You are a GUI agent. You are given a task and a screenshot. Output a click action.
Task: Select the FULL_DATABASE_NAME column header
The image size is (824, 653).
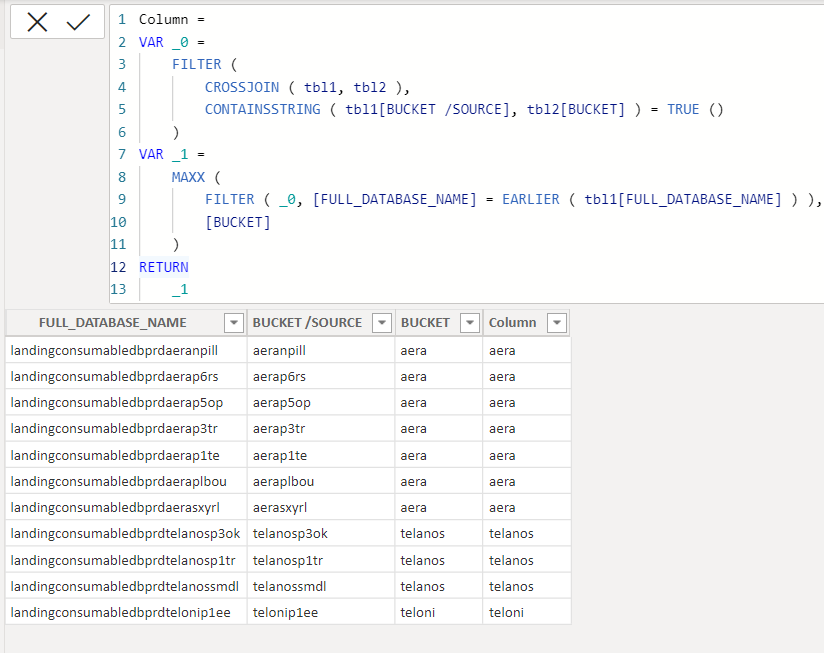click(112, 322)
